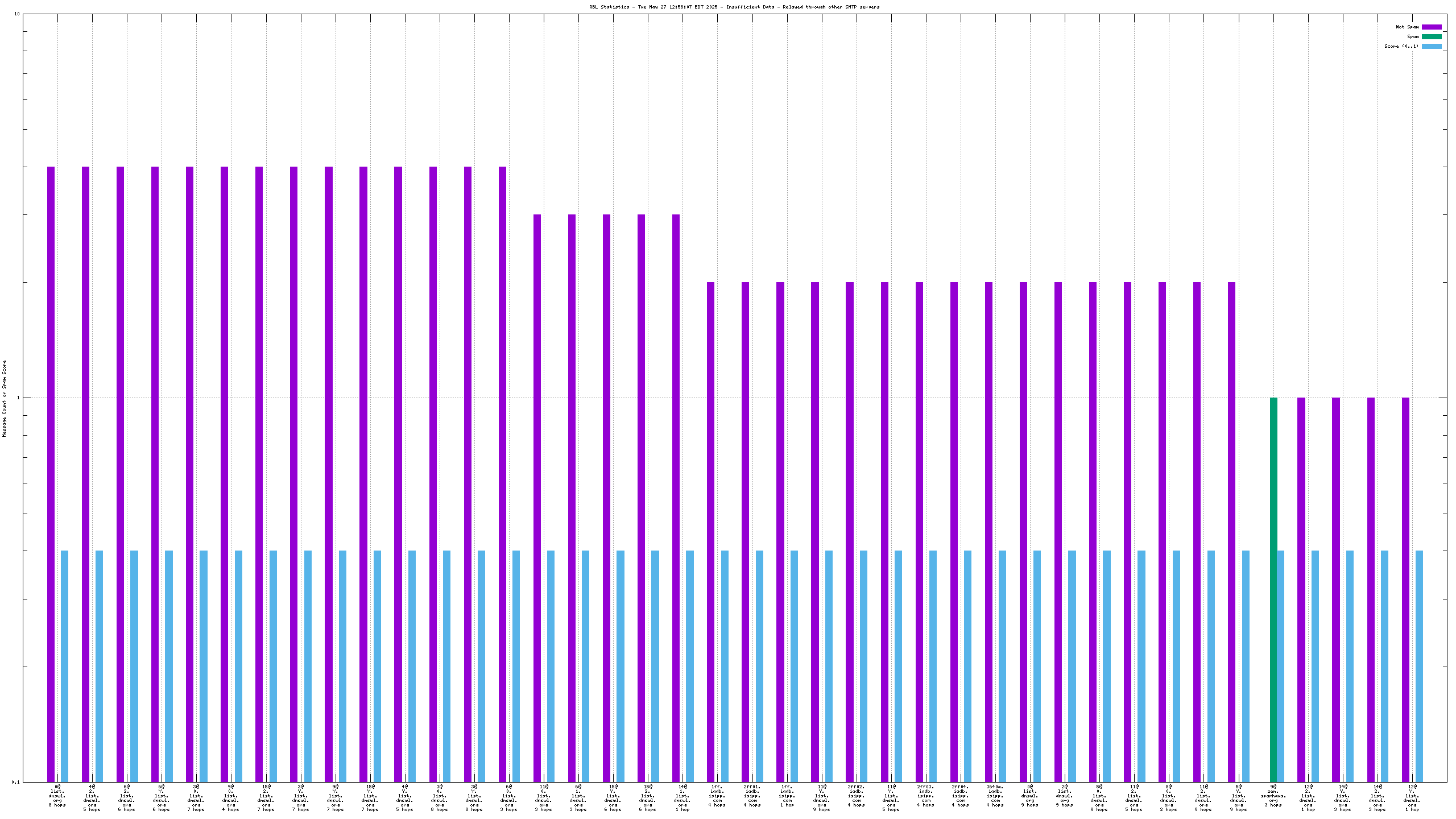Click the 2ff01.iadb.isipp.com axis label

(752, 796)
